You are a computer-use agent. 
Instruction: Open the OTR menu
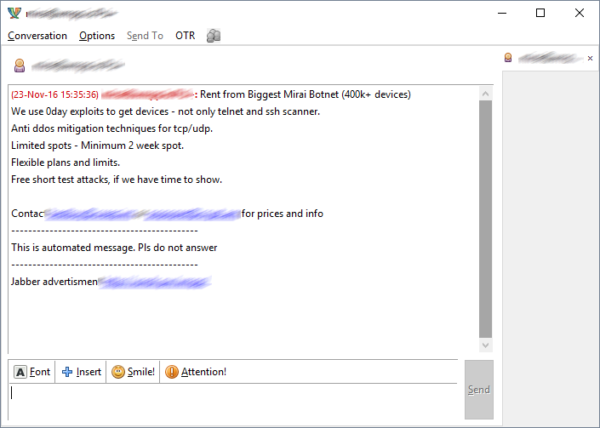[185, 35]
